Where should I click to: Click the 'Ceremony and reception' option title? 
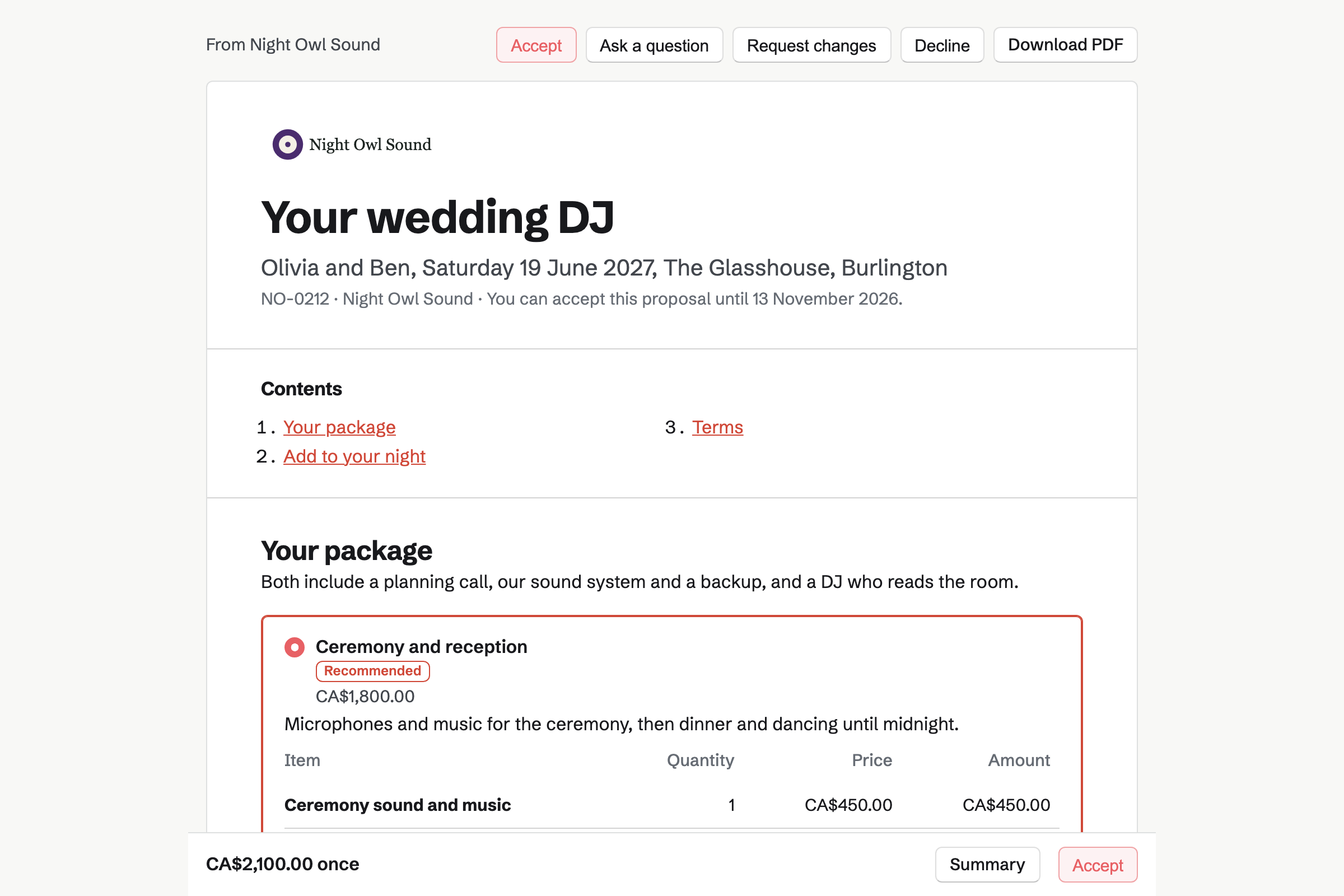point(421,646)
